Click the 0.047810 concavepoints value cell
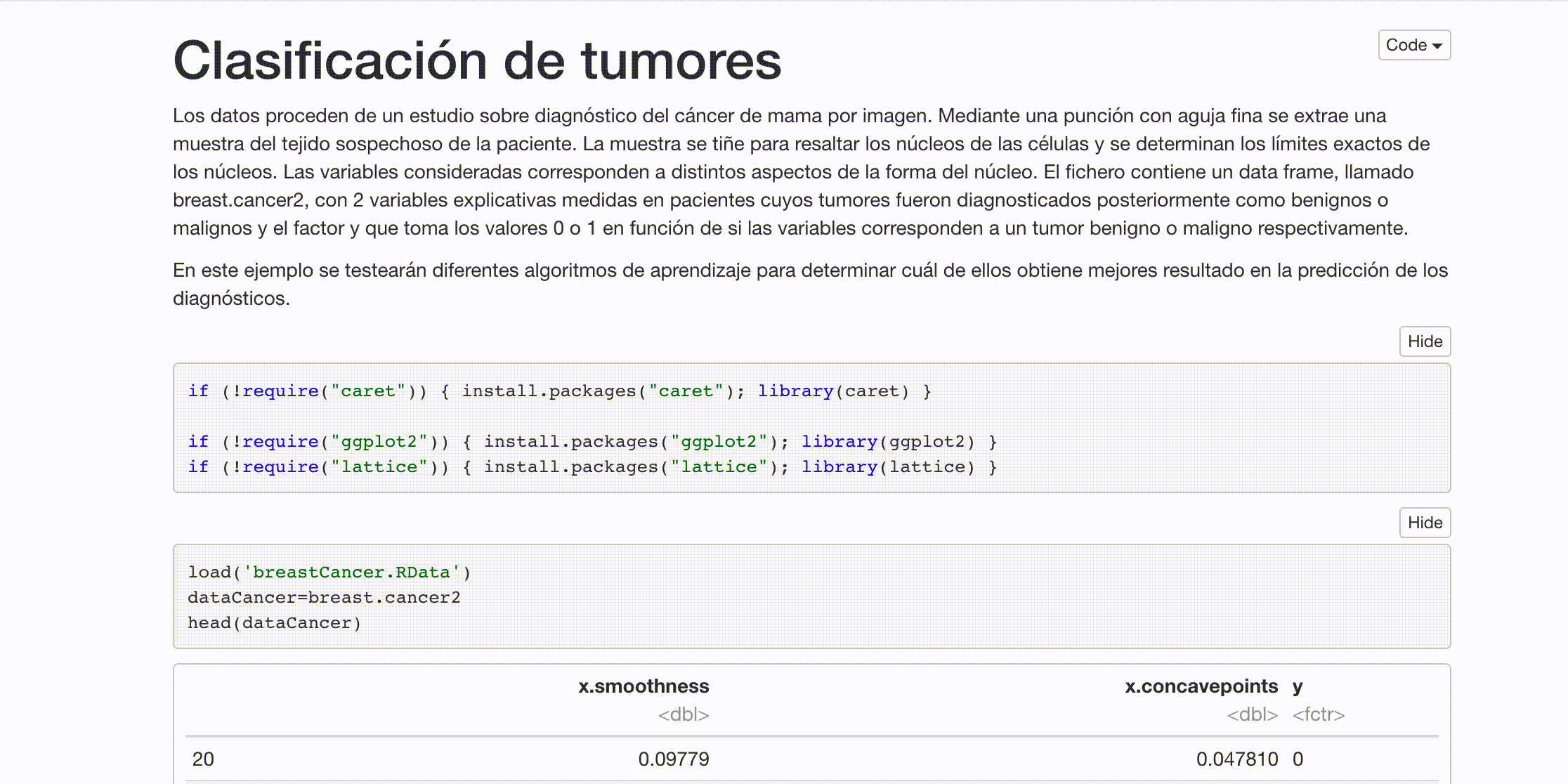 [1236, 759]
